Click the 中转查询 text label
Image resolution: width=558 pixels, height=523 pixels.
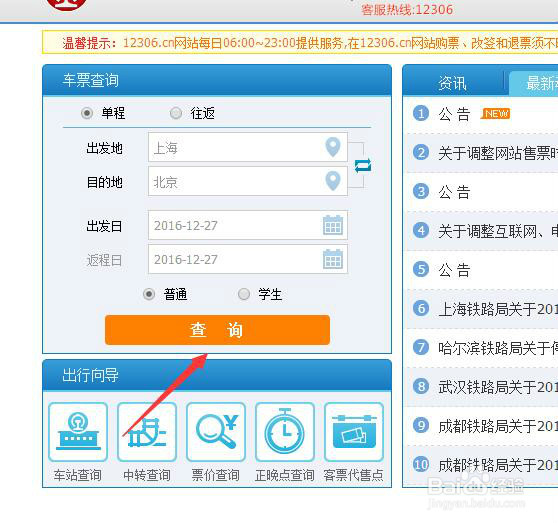click(x=147, y=475)
